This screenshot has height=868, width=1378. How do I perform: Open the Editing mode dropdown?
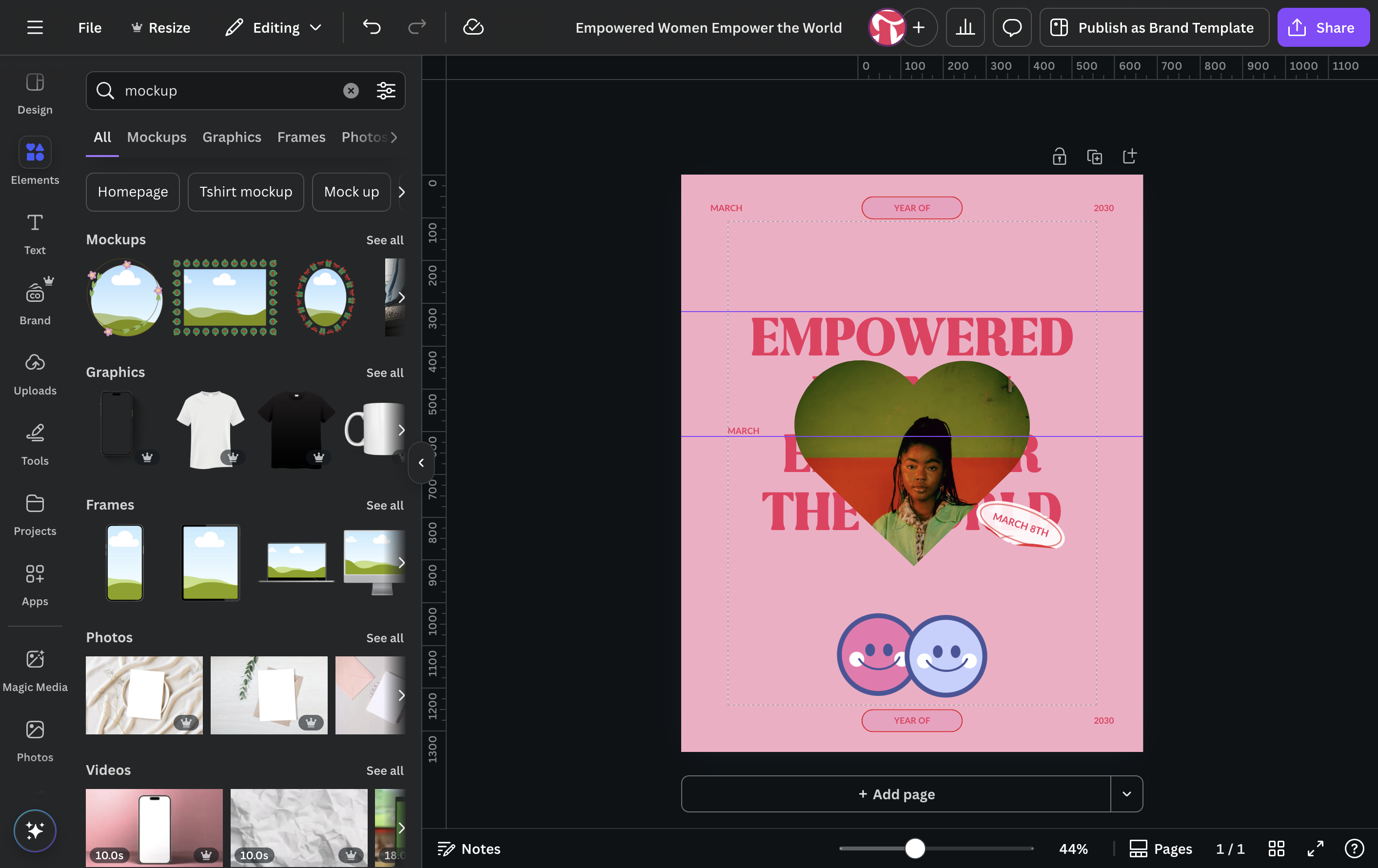tap(274, 27)
